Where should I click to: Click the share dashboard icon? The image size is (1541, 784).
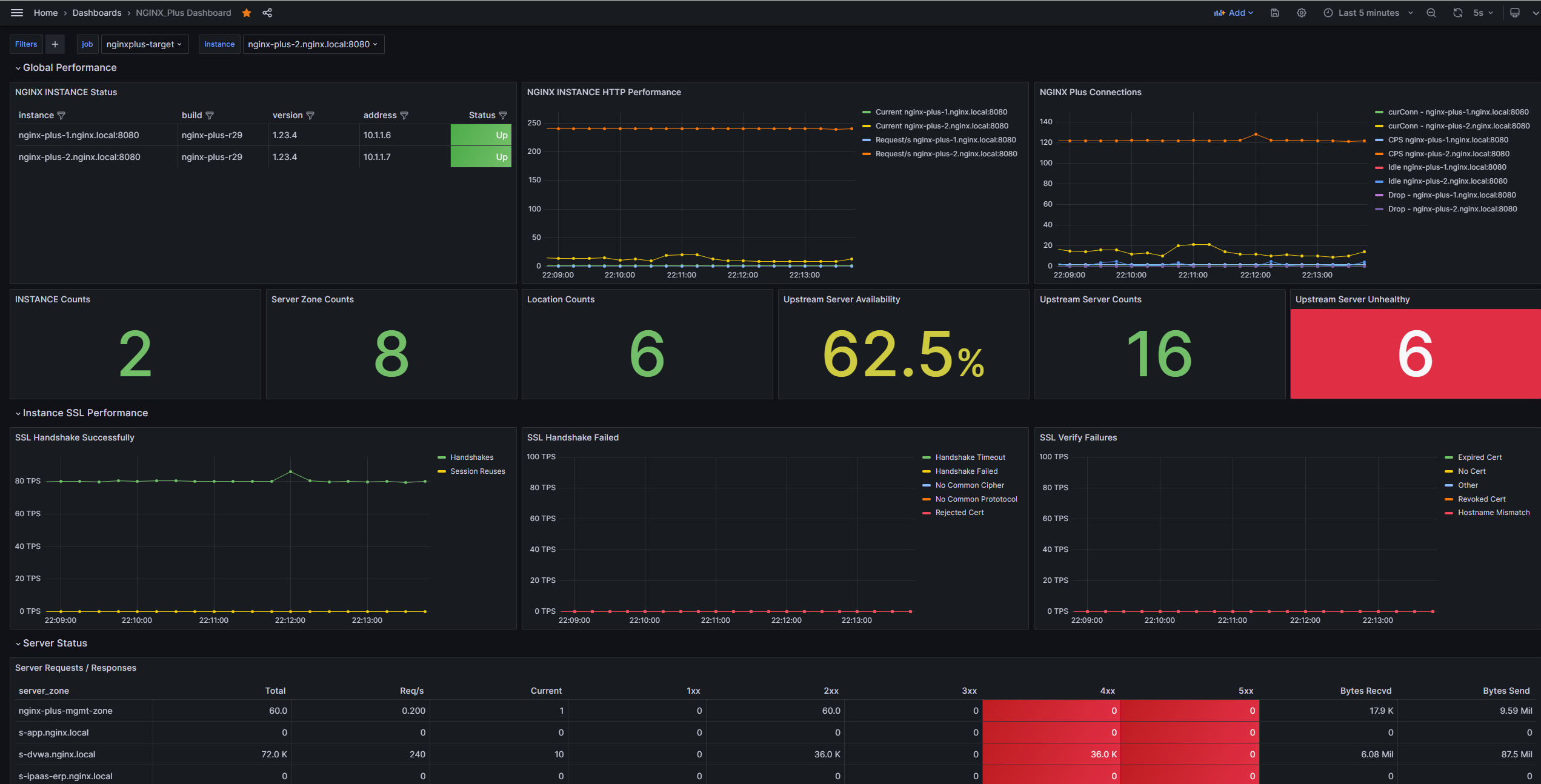(x=267, y=13)
